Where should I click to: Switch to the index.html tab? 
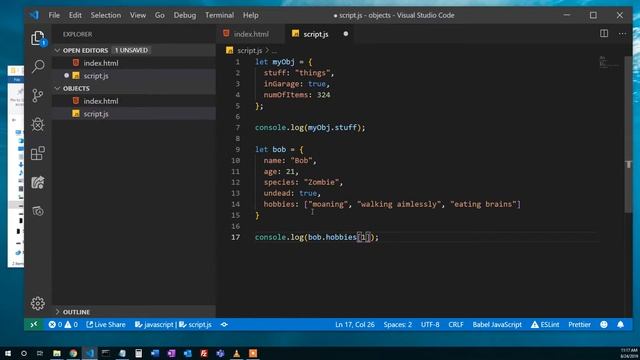pos(250,34)
